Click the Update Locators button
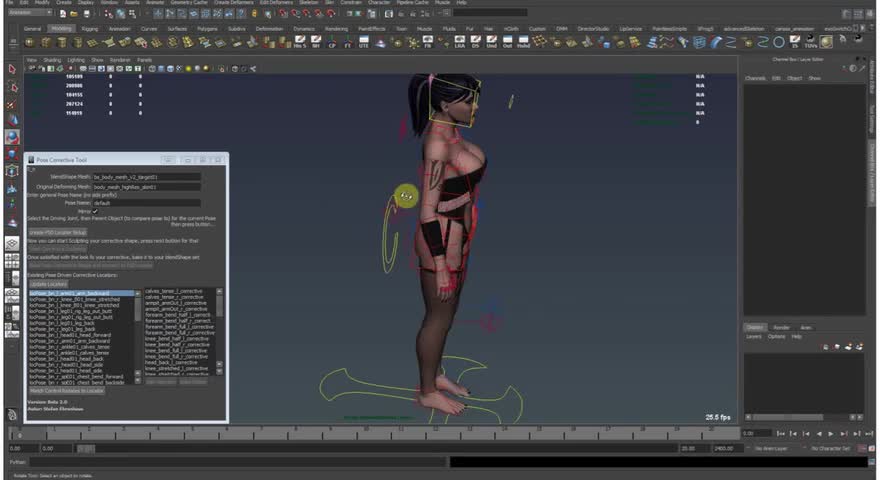Screen dimensions: 880x480 pyautogui.click(x=48, y=284)
